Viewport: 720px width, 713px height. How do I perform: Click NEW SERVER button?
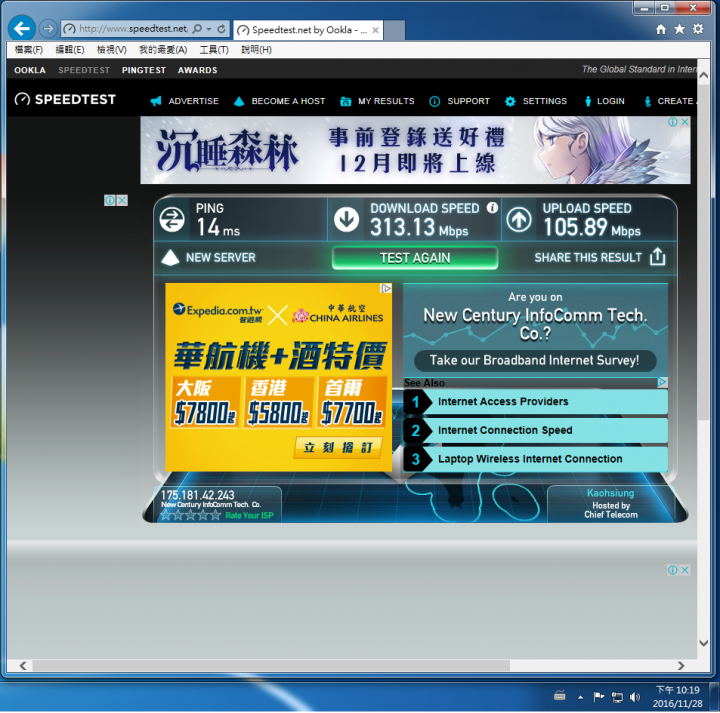[208, 258]
